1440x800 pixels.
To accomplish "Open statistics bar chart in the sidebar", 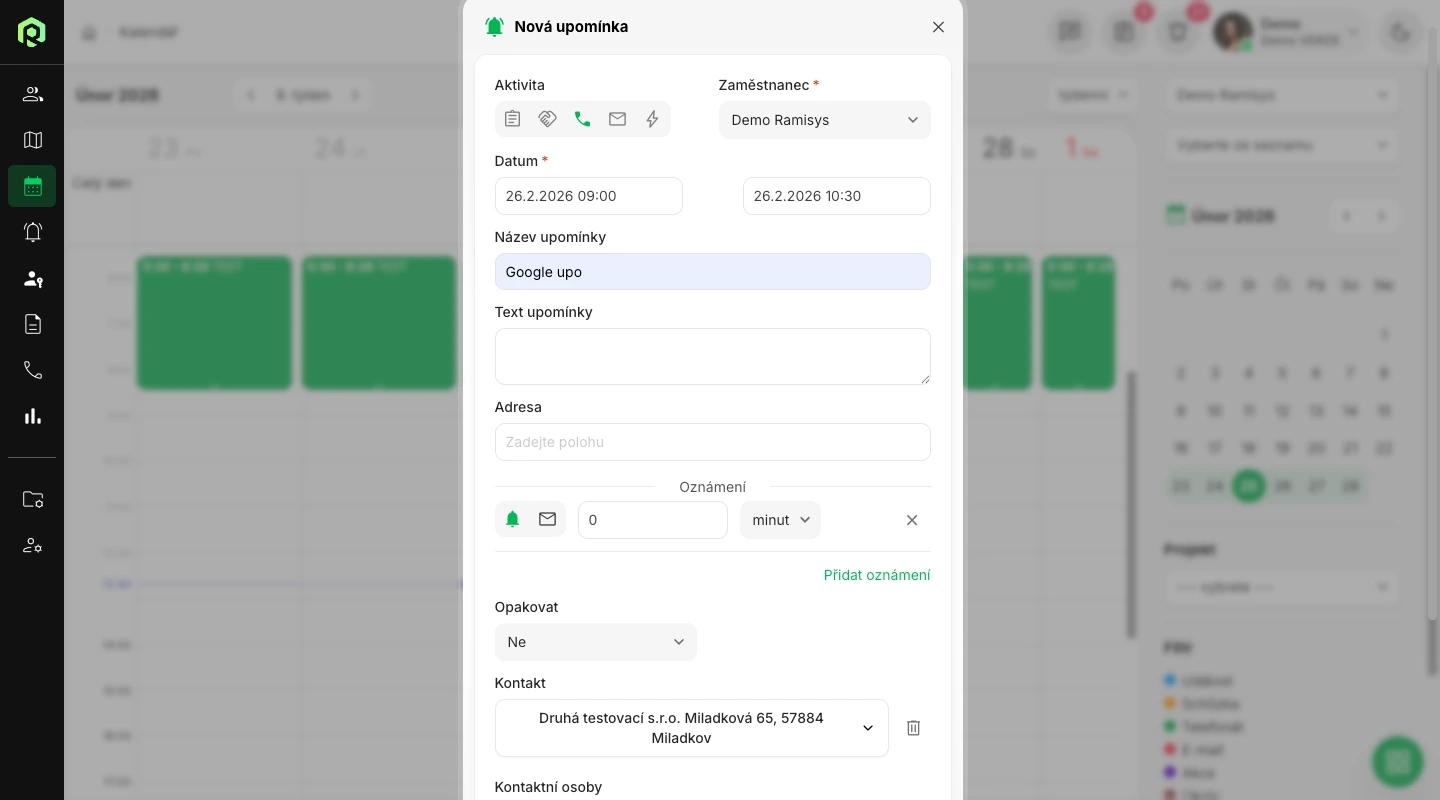I will (x=33, y=416).
